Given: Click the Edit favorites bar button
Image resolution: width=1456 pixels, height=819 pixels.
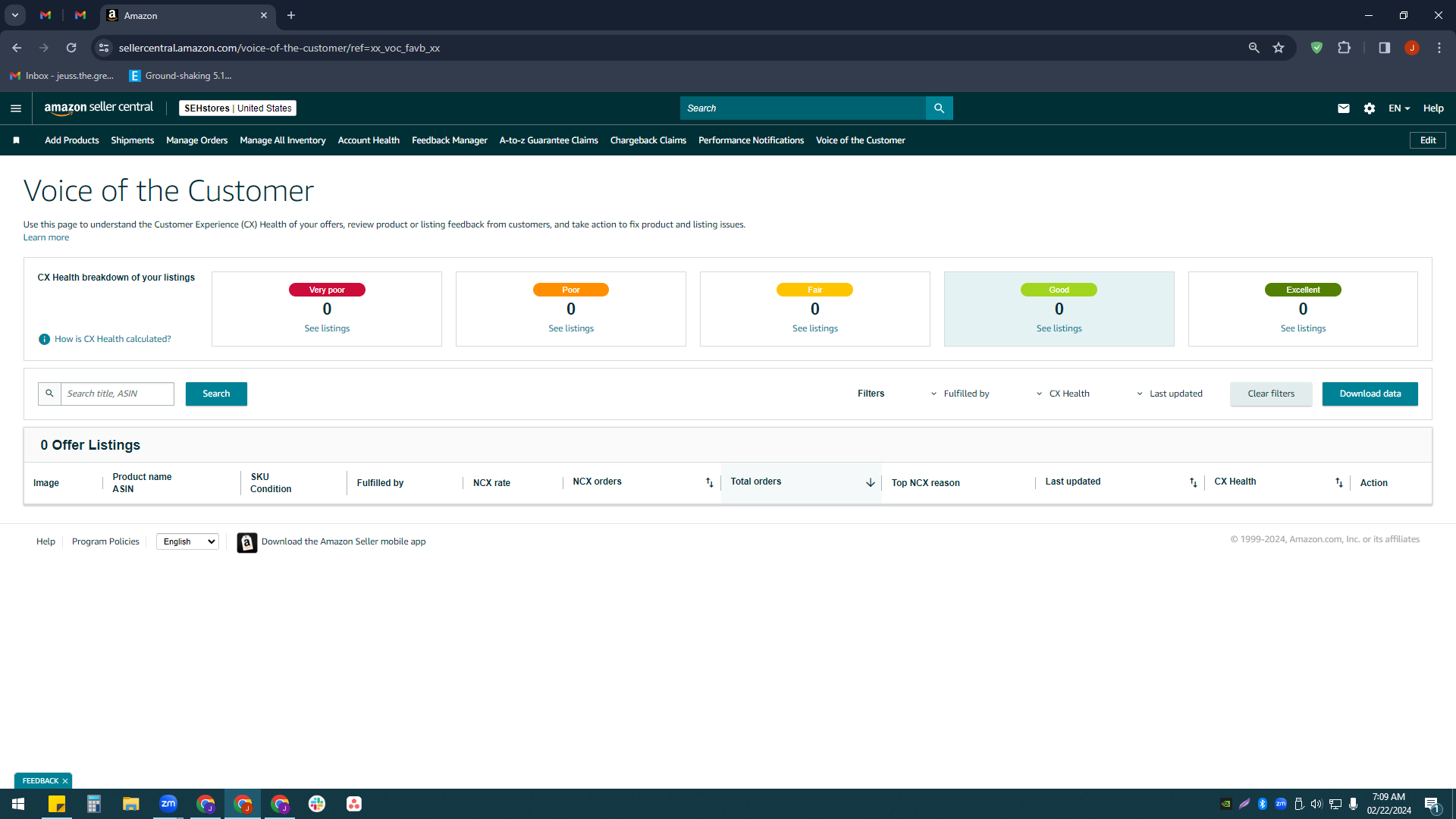Looking at the screenshot, I should point(1428,140).
